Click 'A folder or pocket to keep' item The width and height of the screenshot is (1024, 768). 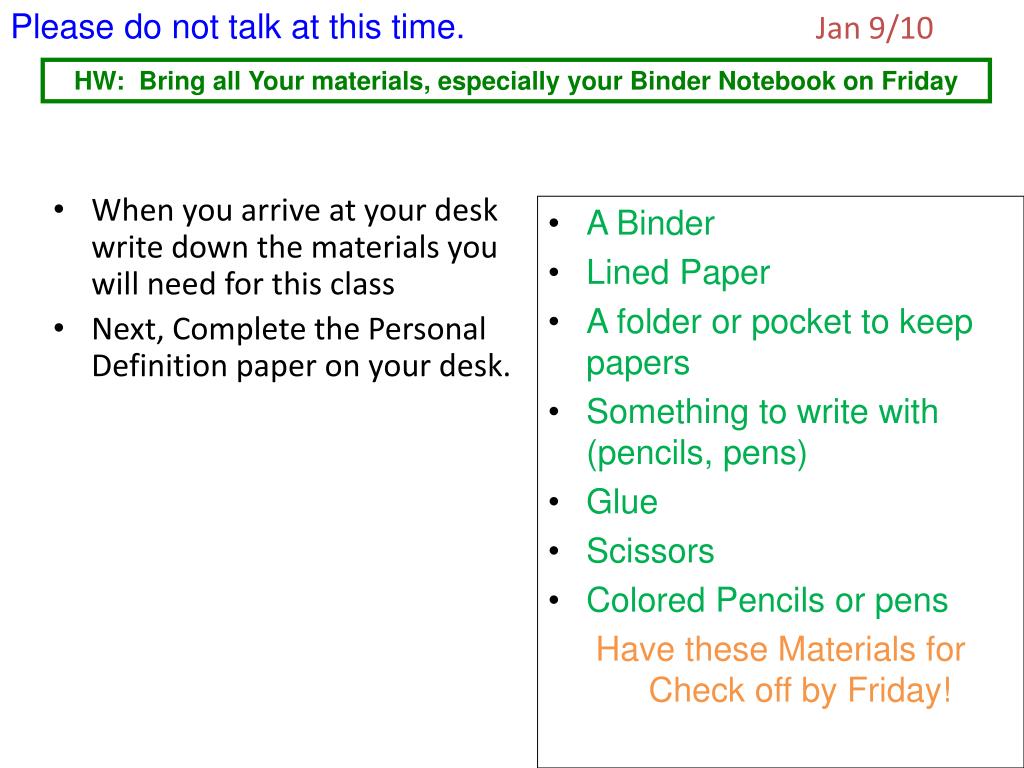[x=780, y=323]
